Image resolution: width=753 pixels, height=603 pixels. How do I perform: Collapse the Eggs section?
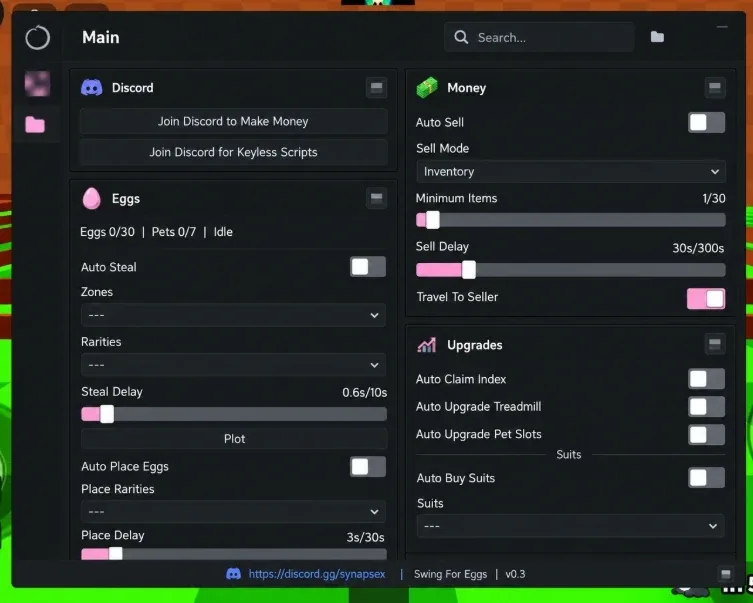[x=376, y=198]
